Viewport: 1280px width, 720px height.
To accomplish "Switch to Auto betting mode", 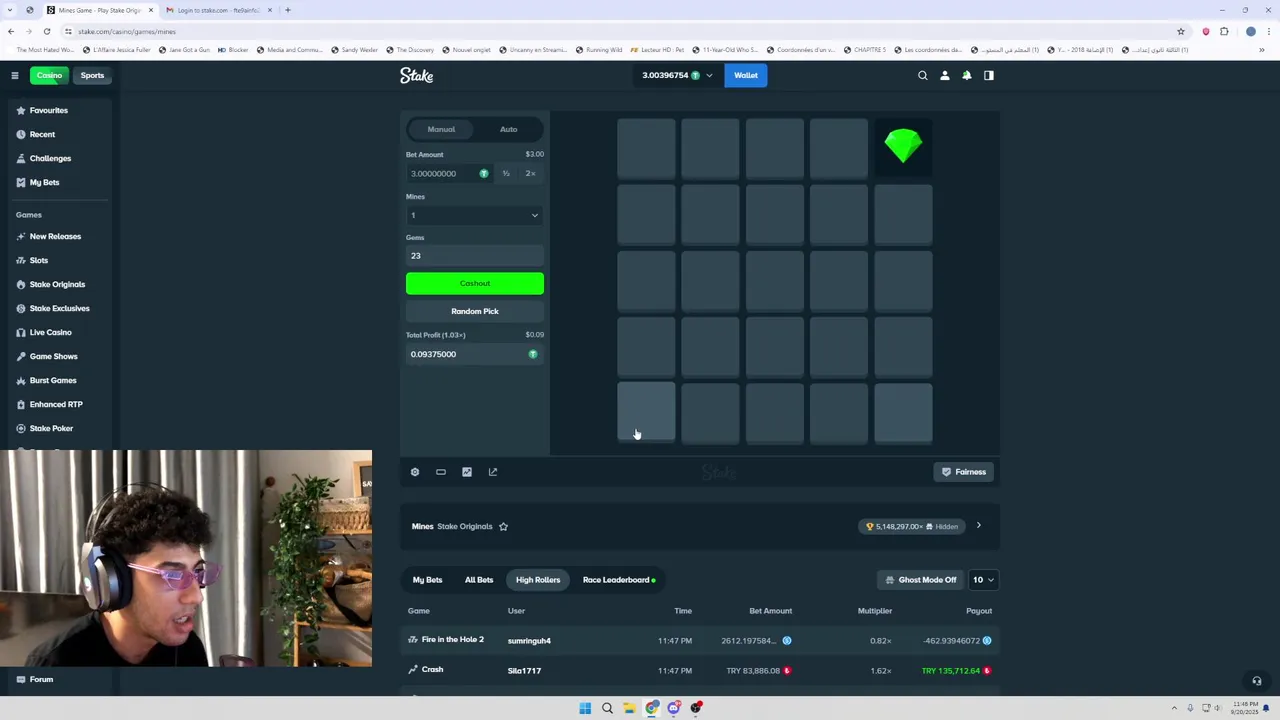I will (x=508, y=129).
